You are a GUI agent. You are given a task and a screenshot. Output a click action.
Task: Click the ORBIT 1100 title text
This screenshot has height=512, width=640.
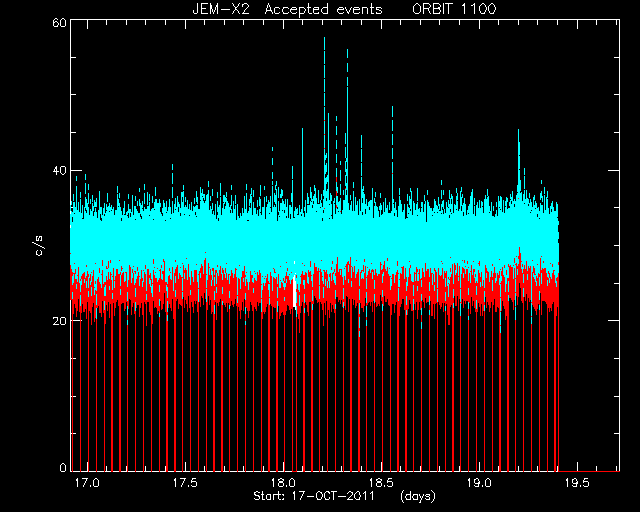(454, 9)
